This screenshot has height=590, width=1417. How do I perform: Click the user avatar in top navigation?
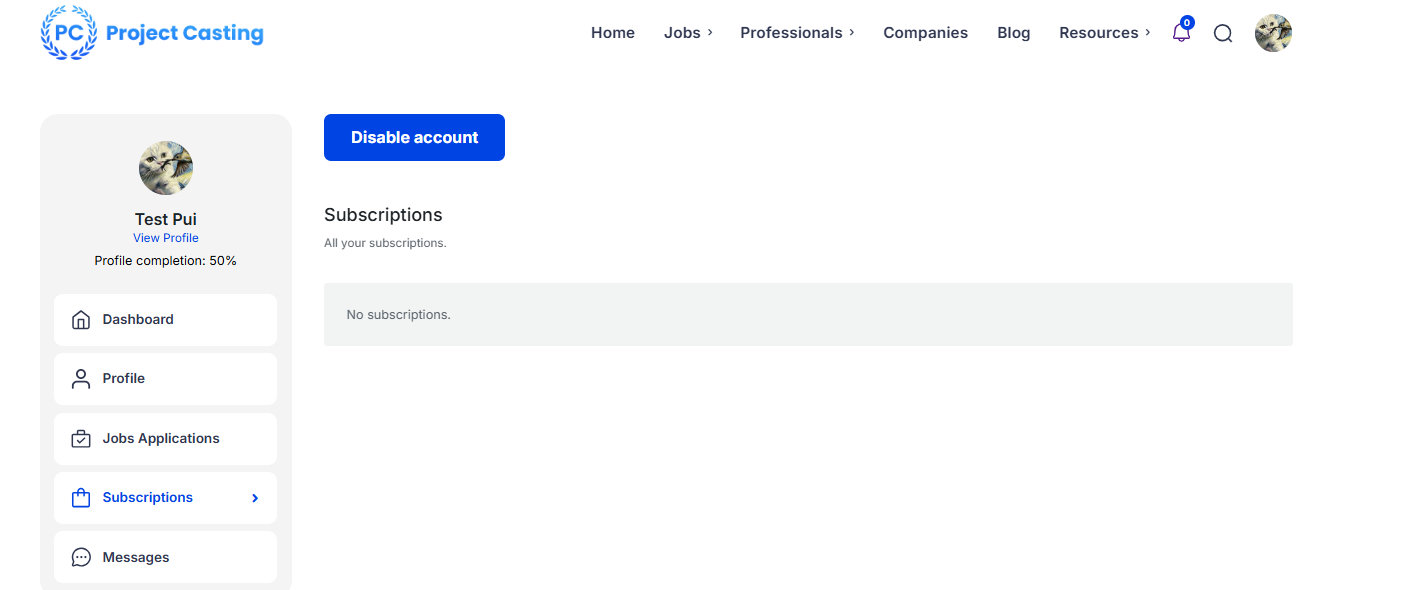tap(1273, 33)
